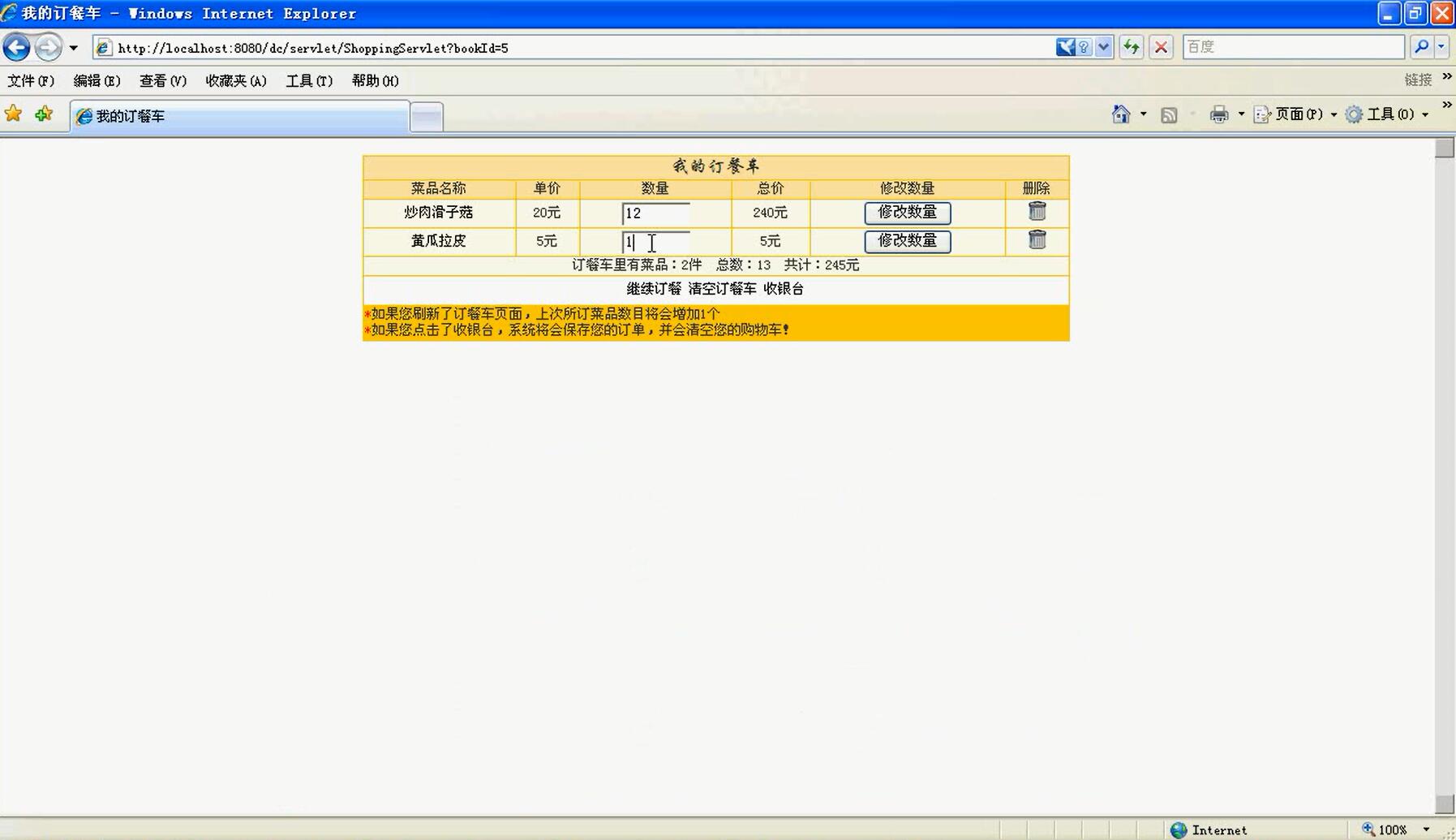Click the Home page icon
The height and width of the screenshot is (840, 1456).
click(x=1121, y=114)
